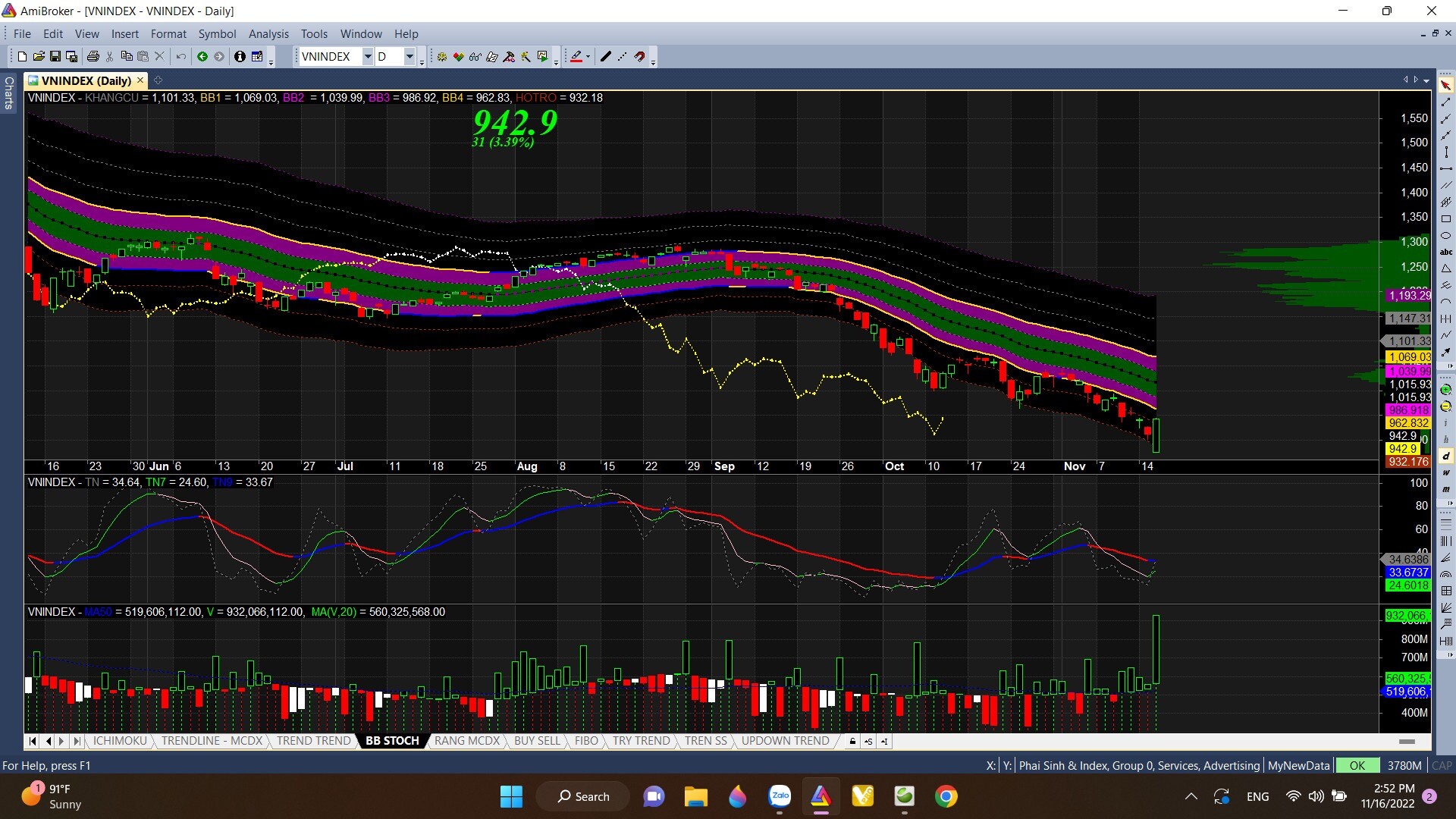Switch to daily 'd' interval

(1445, 456)
